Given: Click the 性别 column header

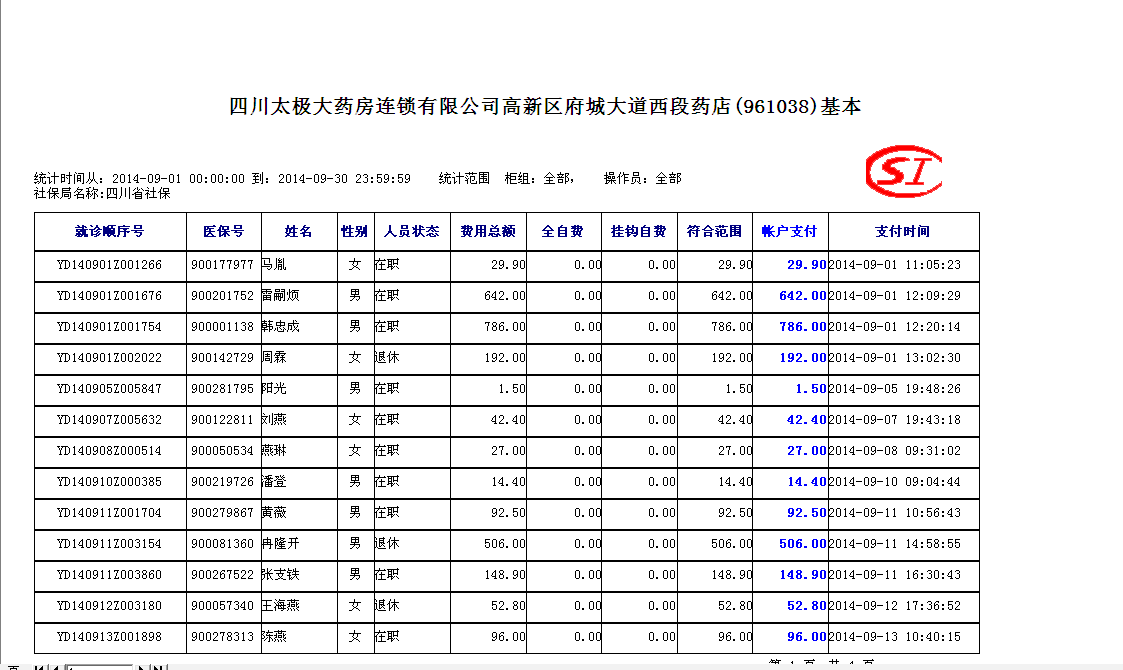Looking at the screenshot, I should click(x=355, y=231).
